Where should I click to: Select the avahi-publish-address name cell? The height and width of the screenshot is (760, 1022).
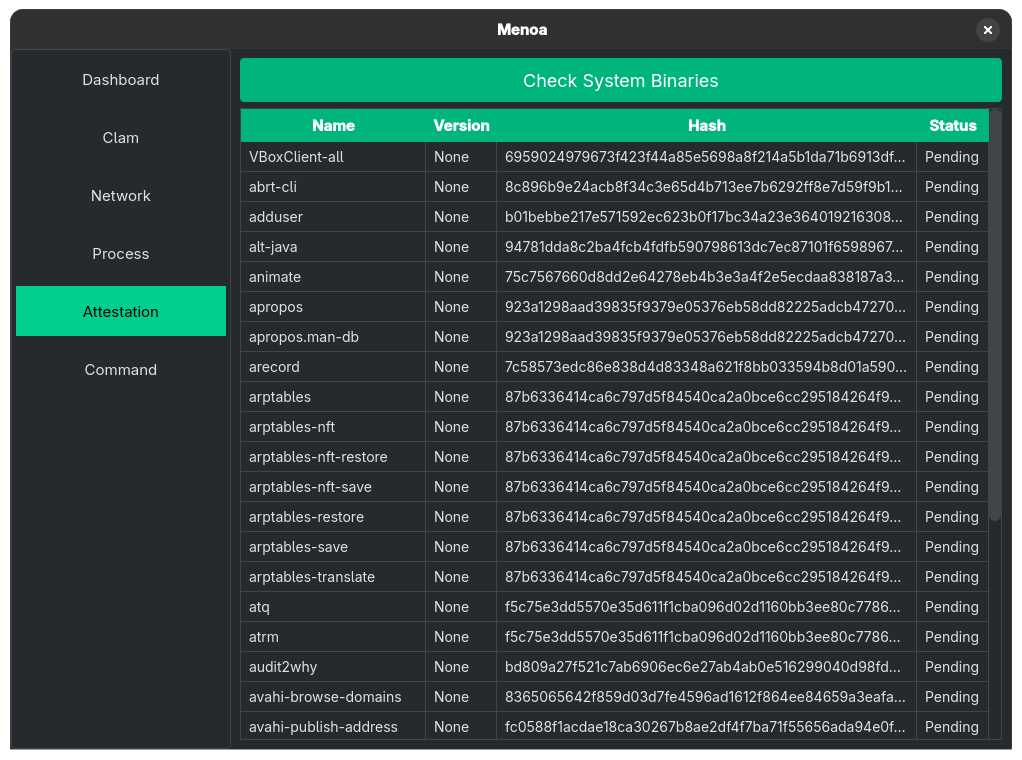333,726
